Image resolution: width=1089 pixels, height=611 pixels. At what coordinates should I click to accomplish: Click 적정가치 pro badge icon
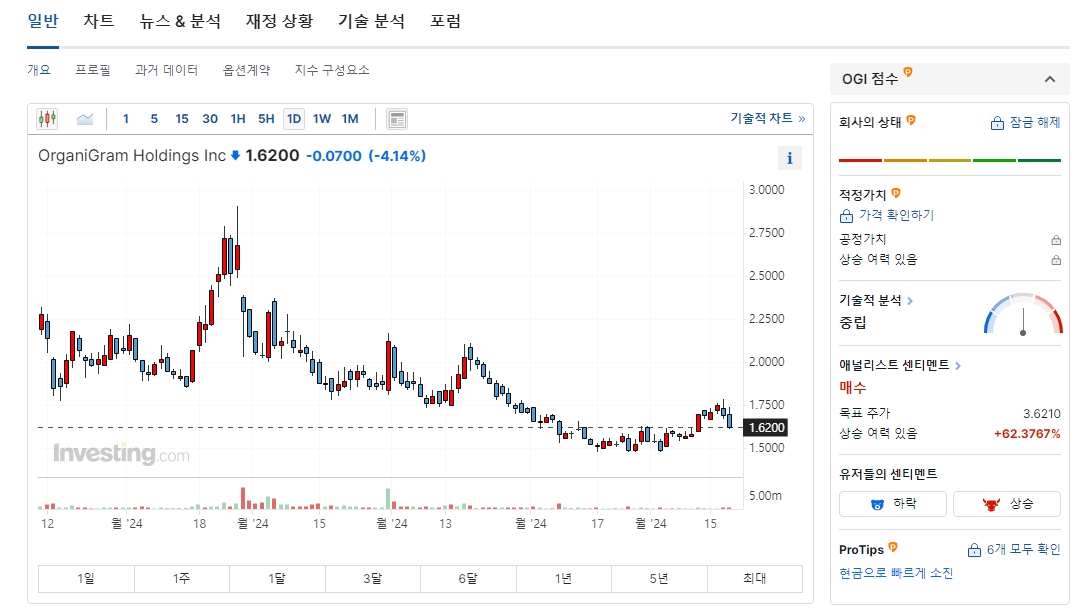(896, 193)
